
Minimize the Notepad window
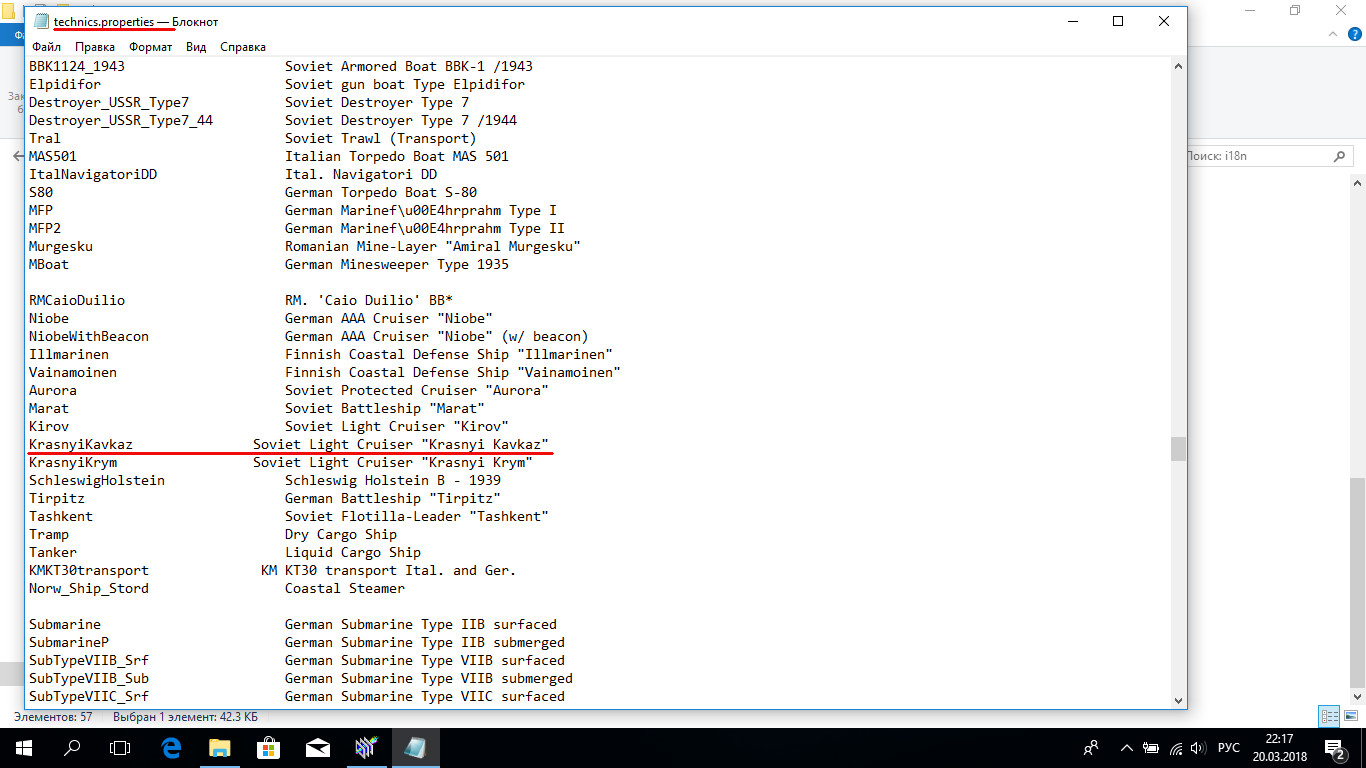pyautogui.click(x=1073, y=22)
